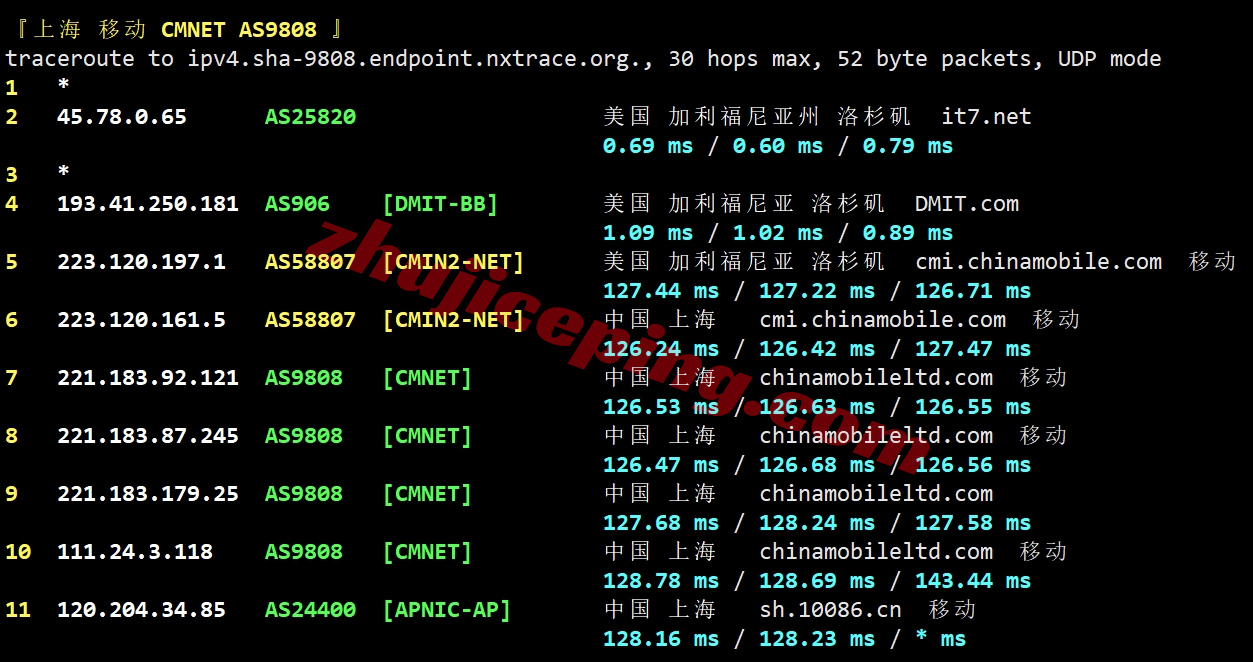The height and width of the screenshot is (662, 1253).
Task: Click [CMIN2-NET] tag on hop 5
Action: (453, 262)
